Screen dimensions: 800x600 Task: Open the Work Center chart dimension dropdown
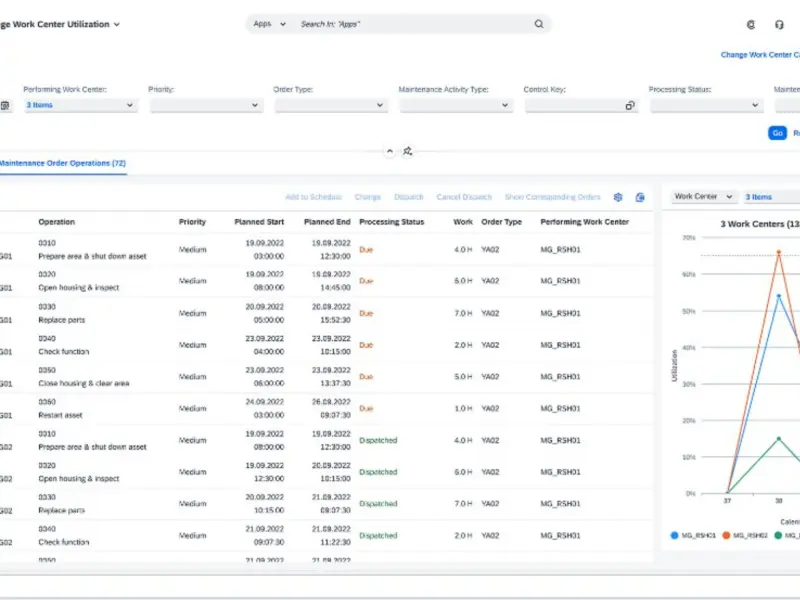[703, 197]
